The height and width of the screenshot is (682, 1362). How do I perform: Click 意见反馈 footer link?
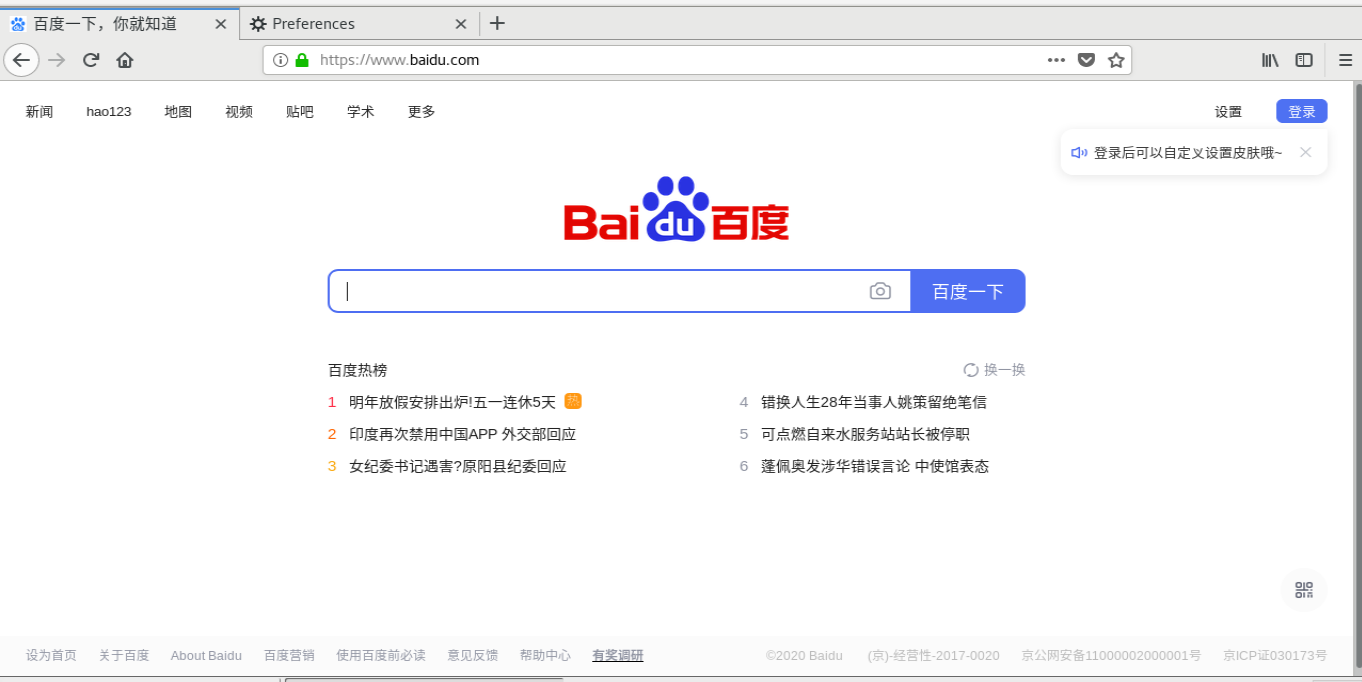(x=473, y=656)
